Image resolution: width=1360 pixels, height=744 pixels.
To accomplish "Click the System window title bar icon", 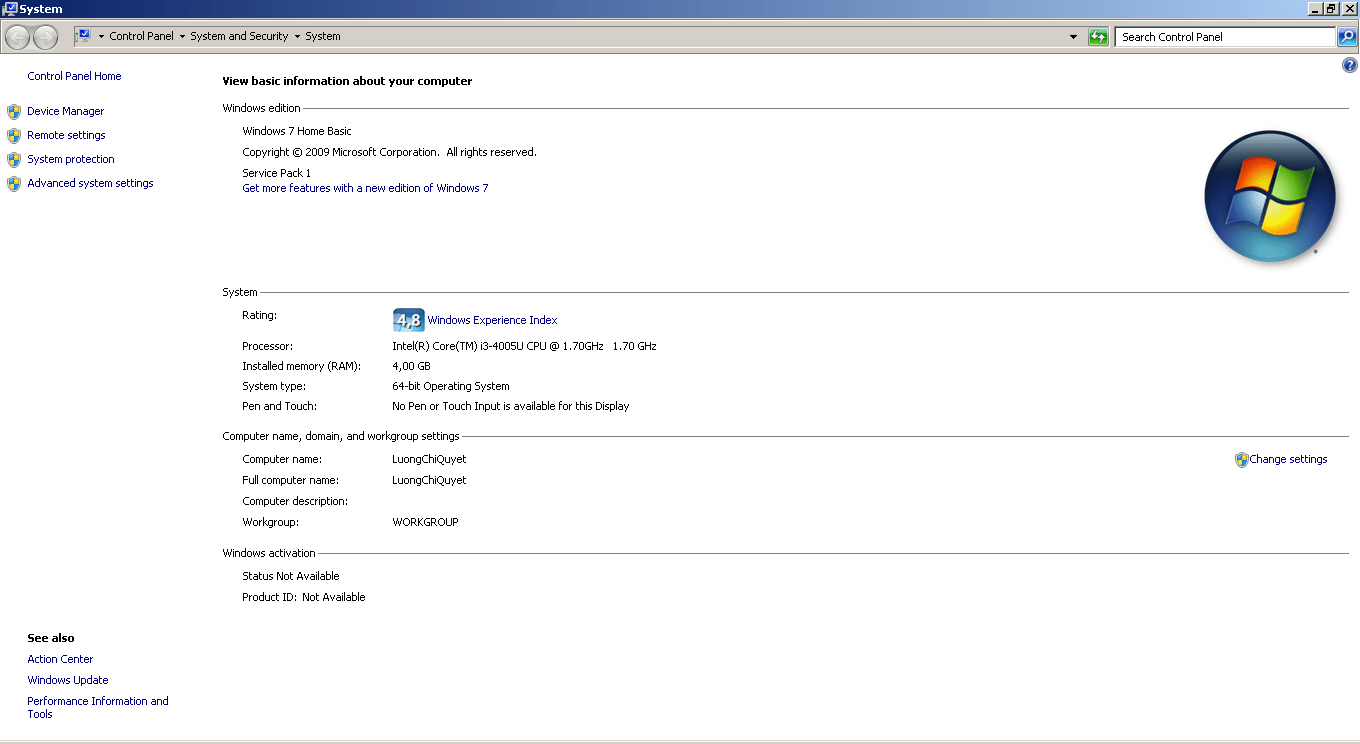I will point(10,8).
